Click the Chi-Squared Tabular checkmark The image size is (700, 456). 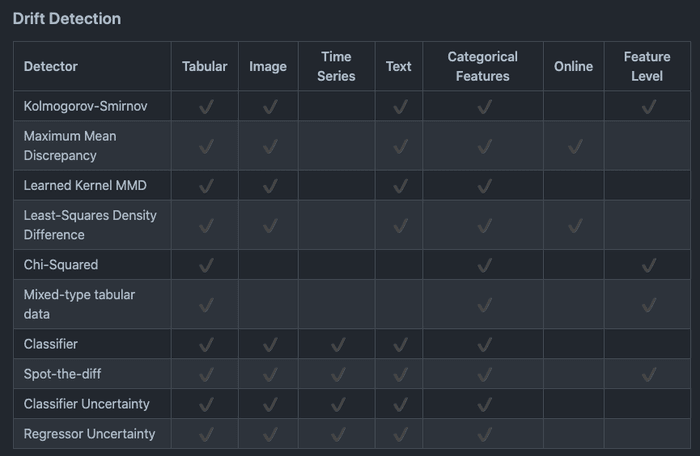206,265
